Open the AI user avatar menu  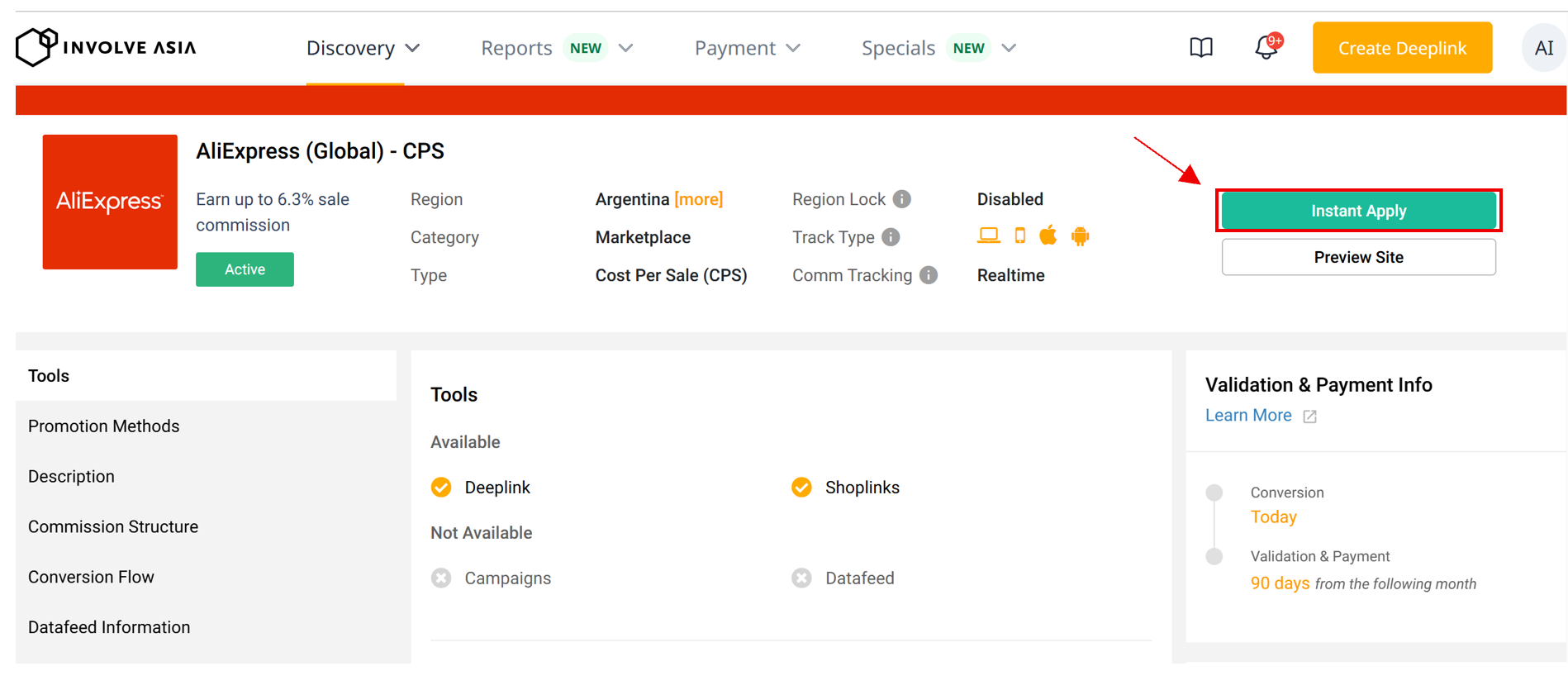[x=1543, y=48]
